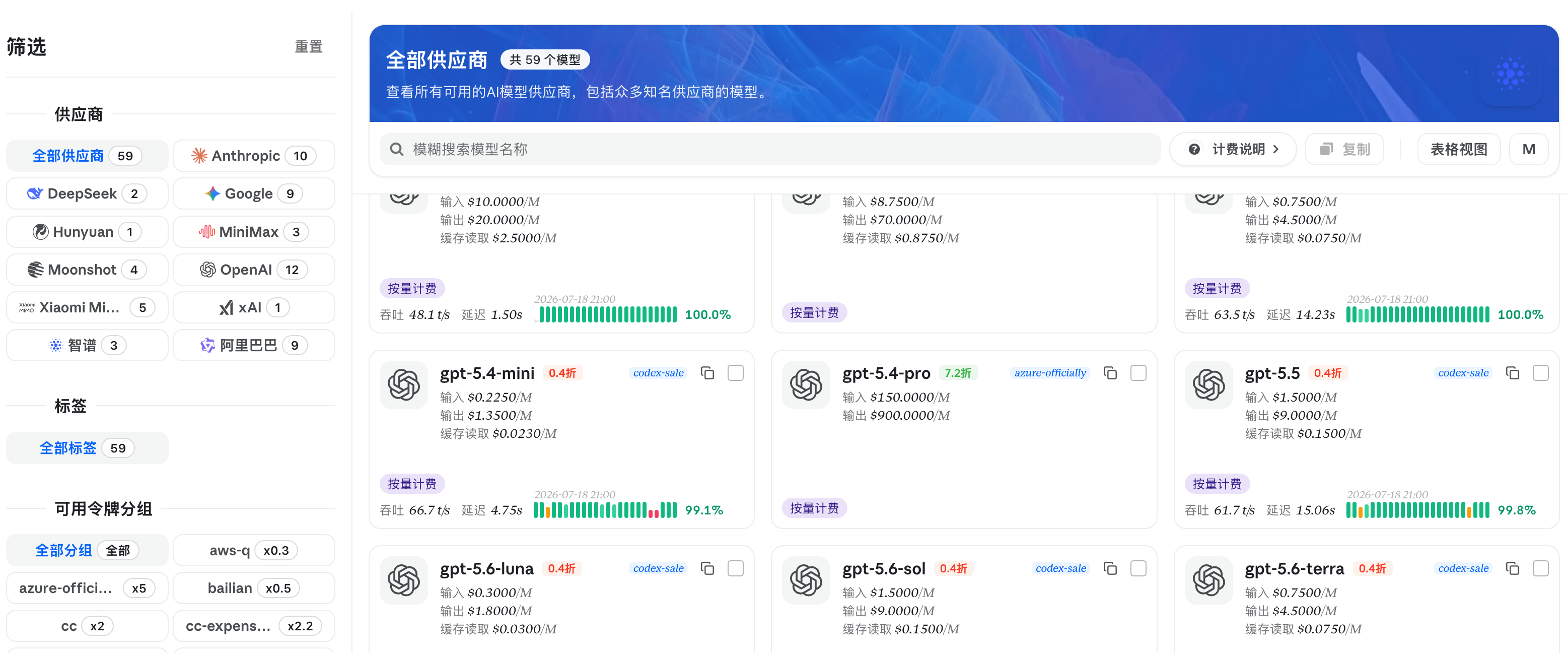Click the codex-sale tag on gpt-5.6-terra
The image size is (1568, 653).
[x=1463, y=568]
